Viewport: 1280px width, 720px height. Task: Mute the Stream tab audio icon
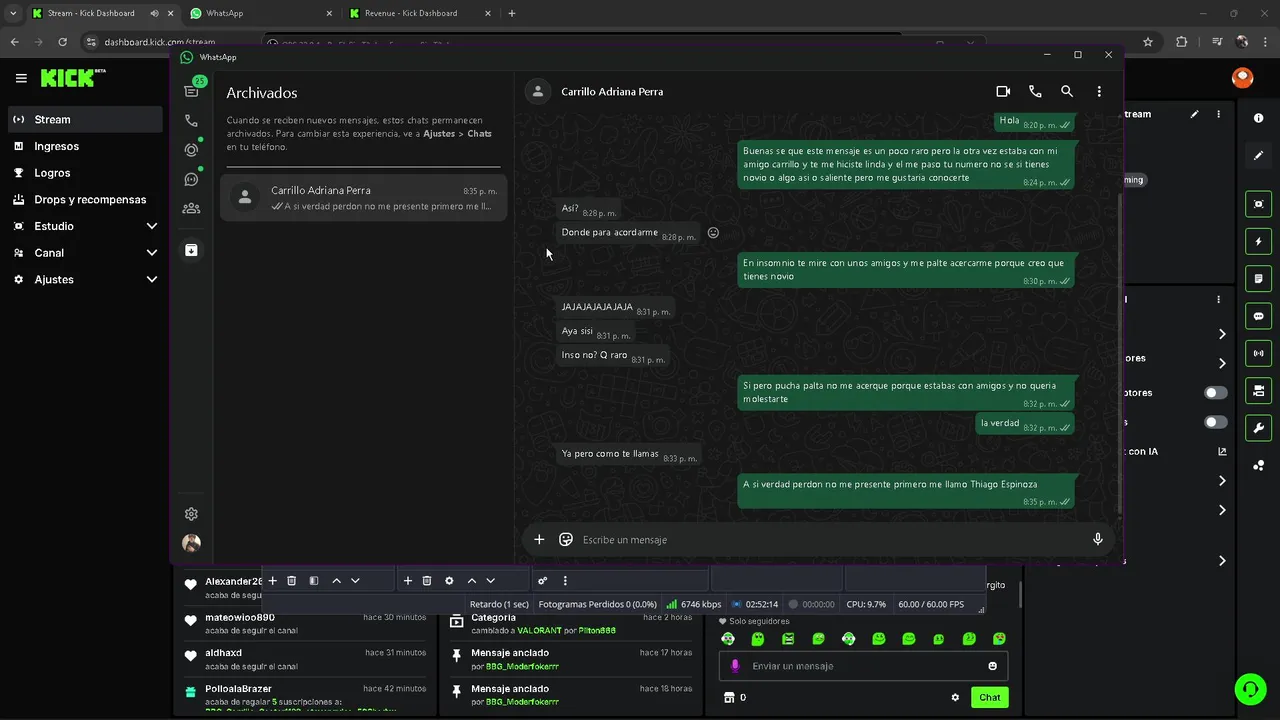pyautogui.click(x=155, y=13)
